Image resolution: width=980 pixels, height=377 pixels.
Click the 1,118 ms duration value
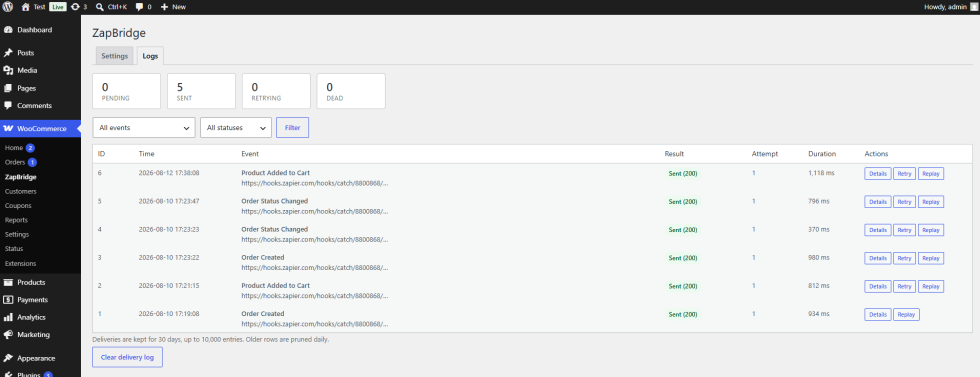pos(822,173)
